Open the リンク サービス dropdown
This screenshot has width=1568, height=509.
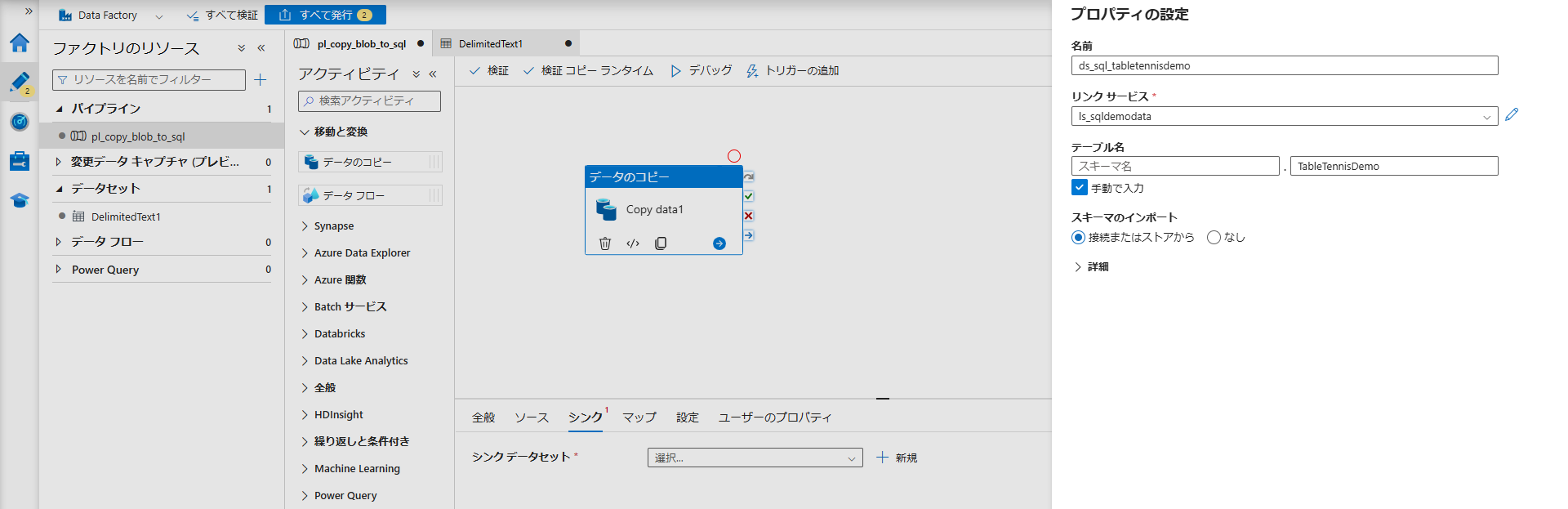coord(1284,117)
